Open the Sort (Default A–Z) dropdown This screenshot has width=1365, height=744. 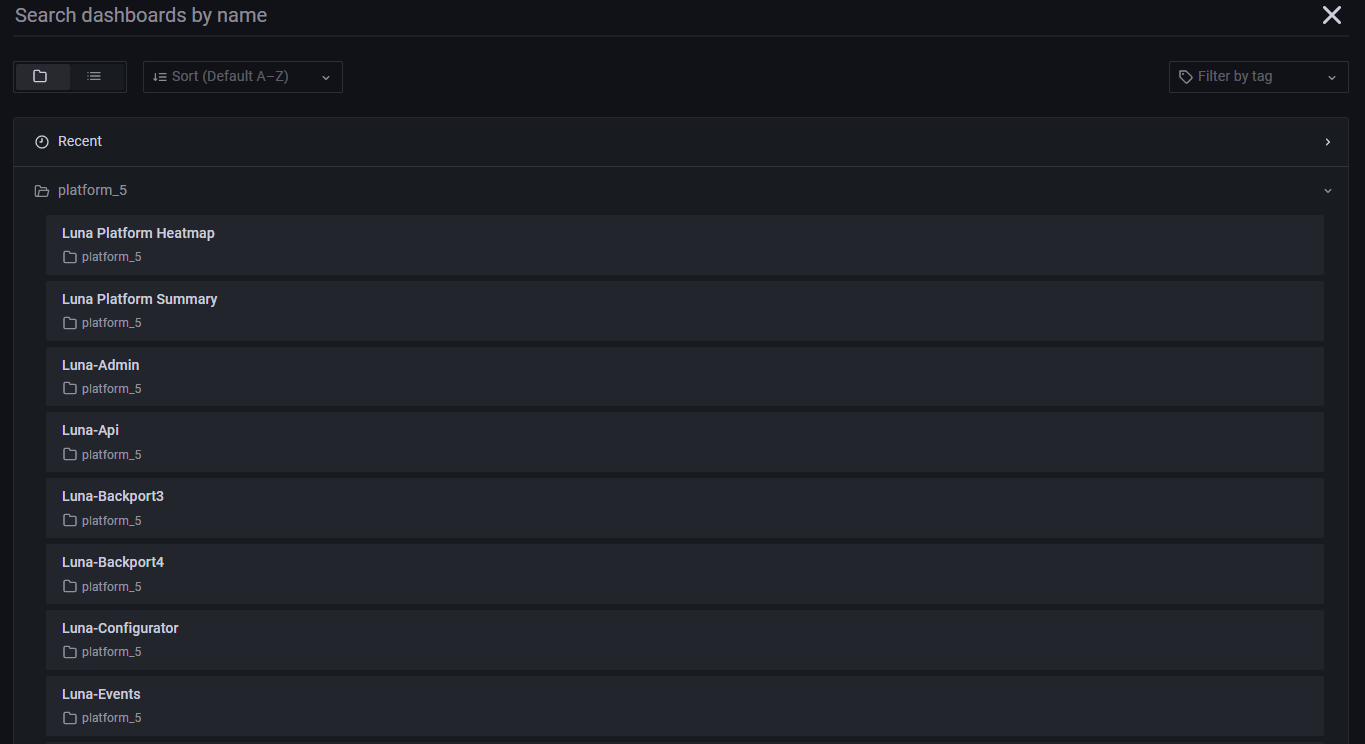242,77
